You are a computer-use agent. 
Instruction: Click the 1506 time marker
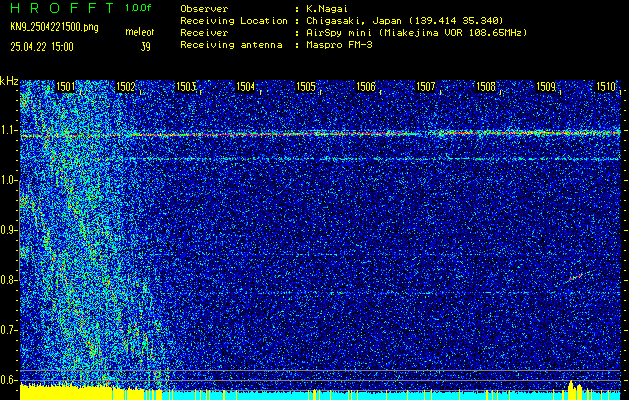(366, 87)
